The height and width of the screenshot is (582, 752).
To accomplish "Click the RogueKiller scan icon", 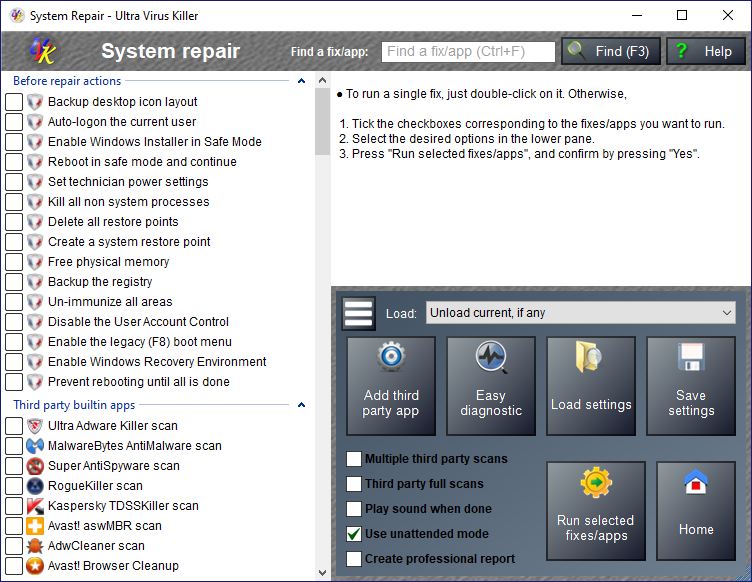I will tap(35, 486).
